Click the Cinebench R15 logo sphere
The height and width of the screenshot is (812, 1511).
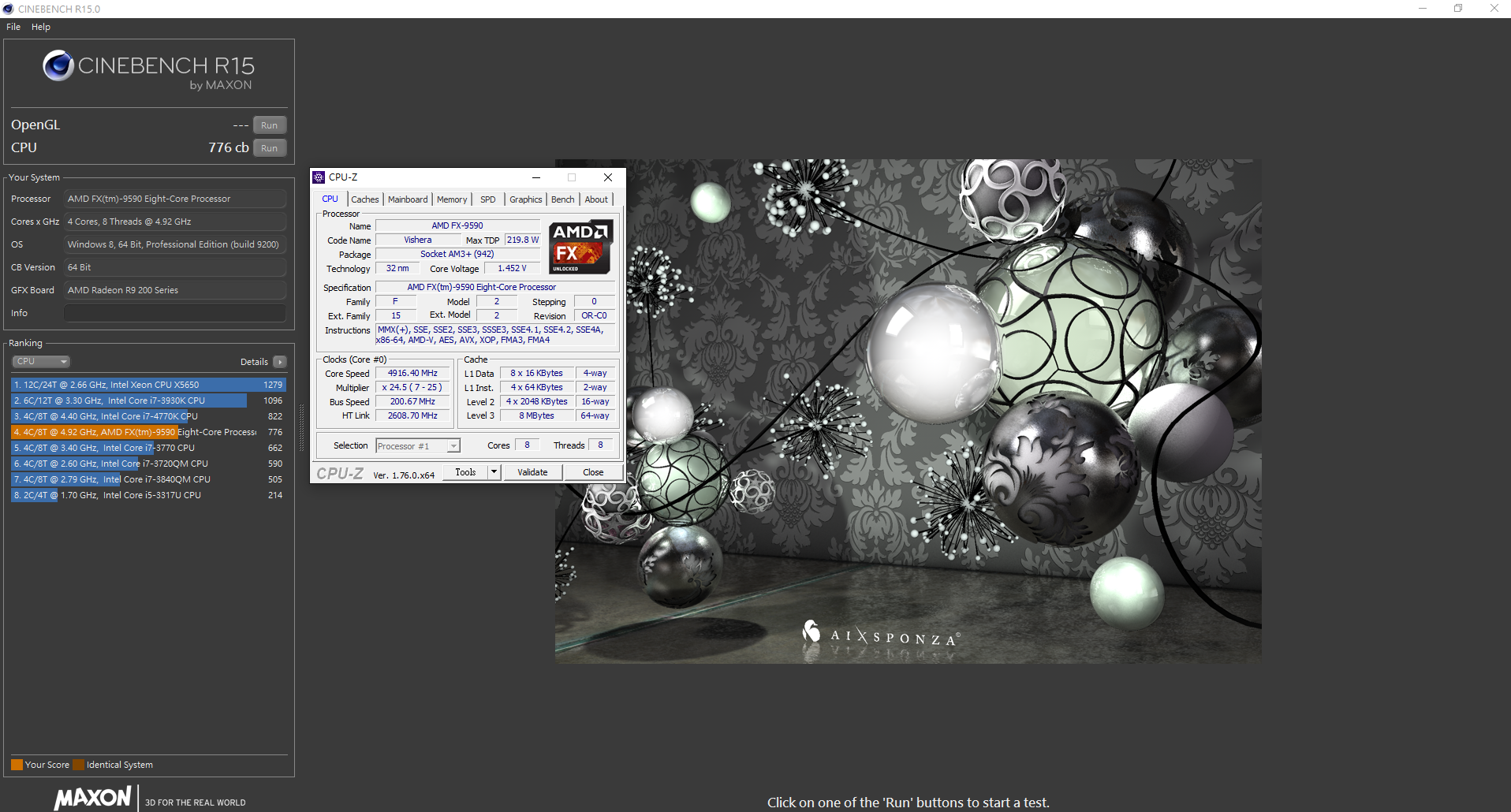click(x=58, y=65)
